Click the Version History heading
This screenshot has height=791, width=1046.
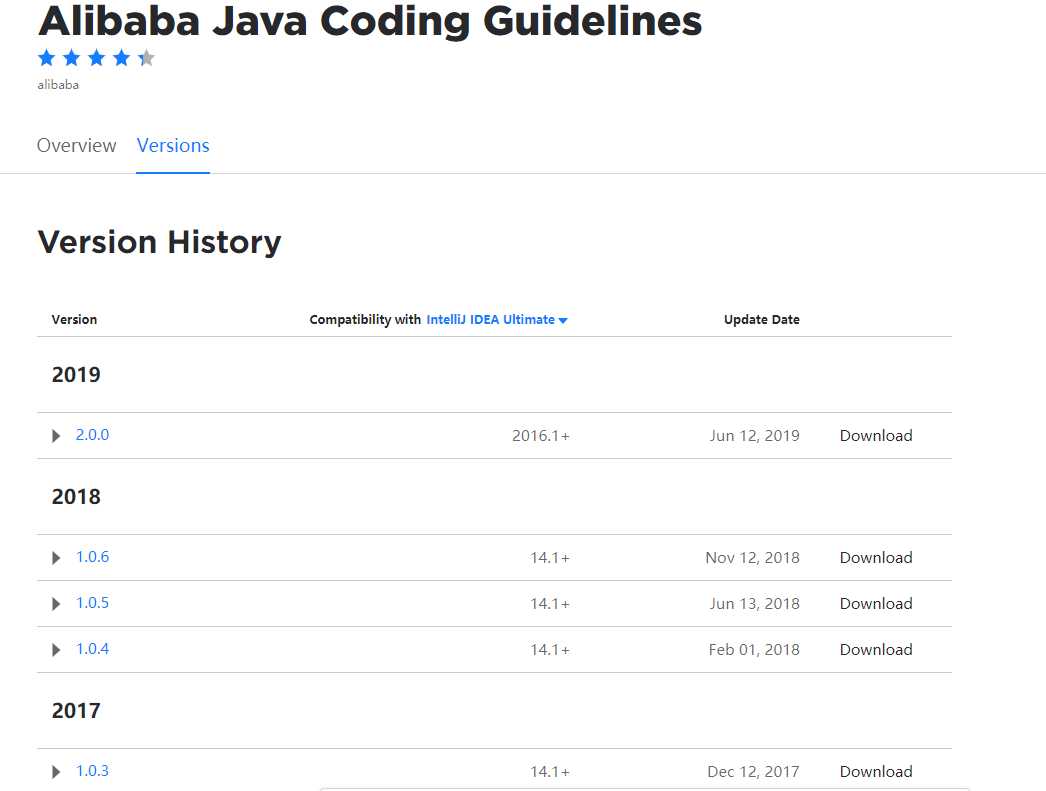point(159,241)
